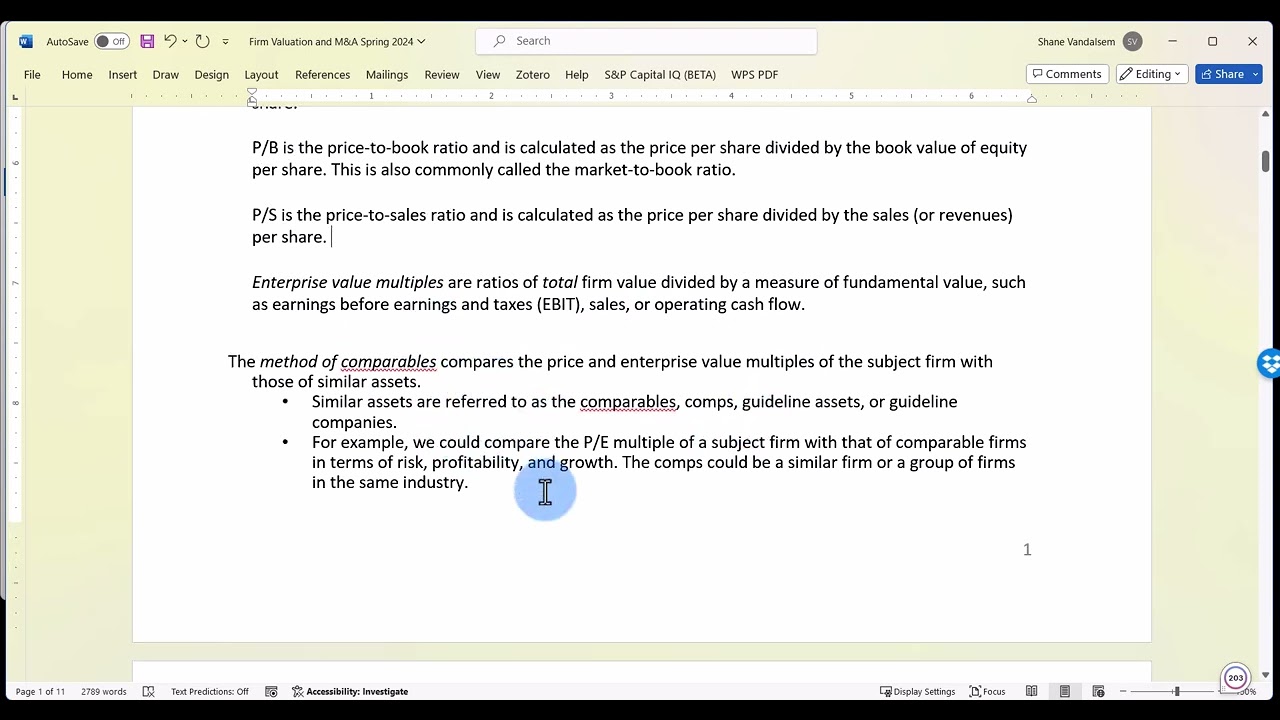Click the italic text 'method of comparables'
The width and height of the screenshot is (1280, 720).
[x=348, y=362]
